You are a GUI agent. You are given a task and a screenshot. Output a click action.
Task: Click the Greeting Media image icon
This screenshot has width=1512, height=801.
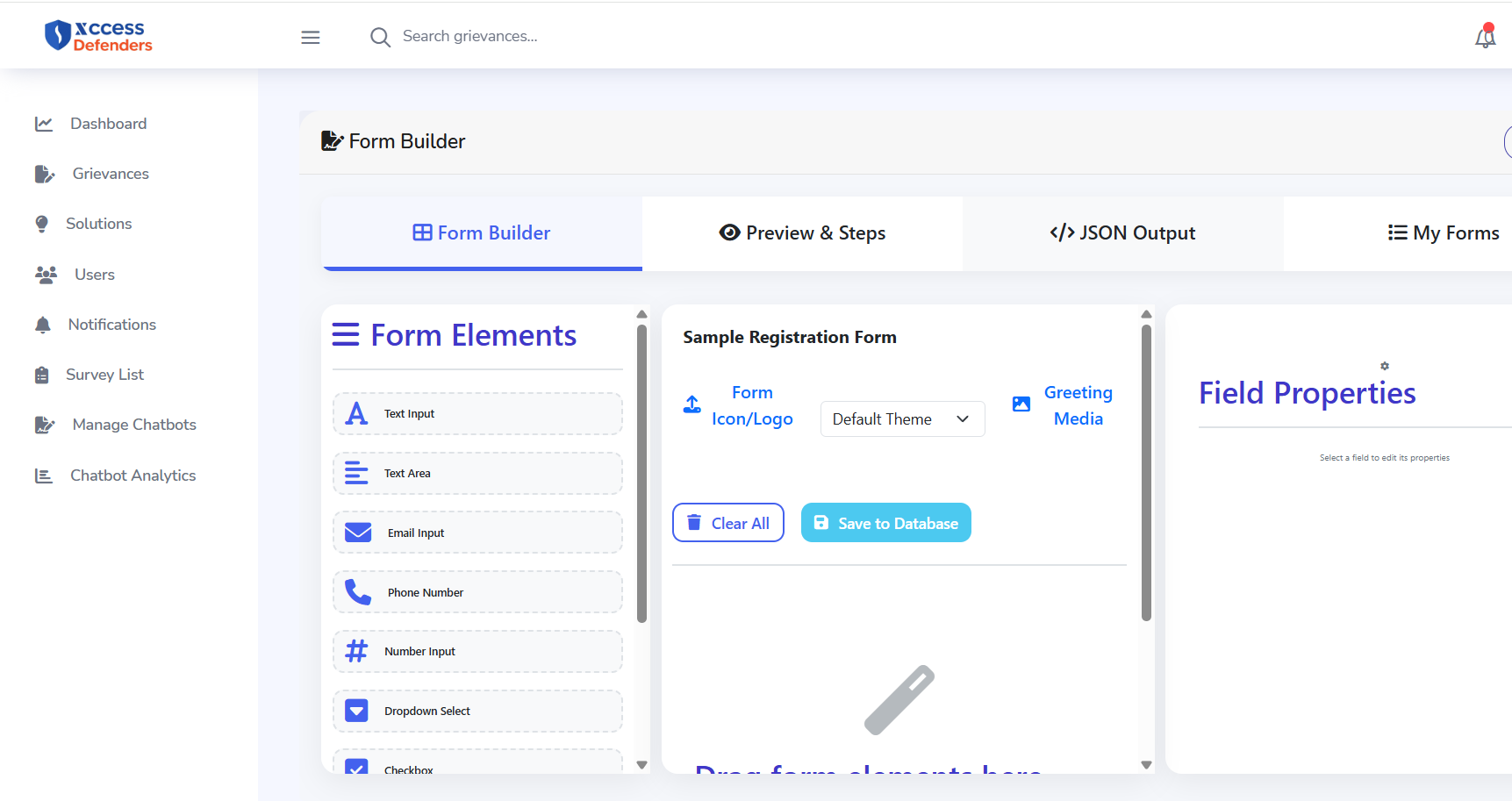click(x=1021, y=404)
